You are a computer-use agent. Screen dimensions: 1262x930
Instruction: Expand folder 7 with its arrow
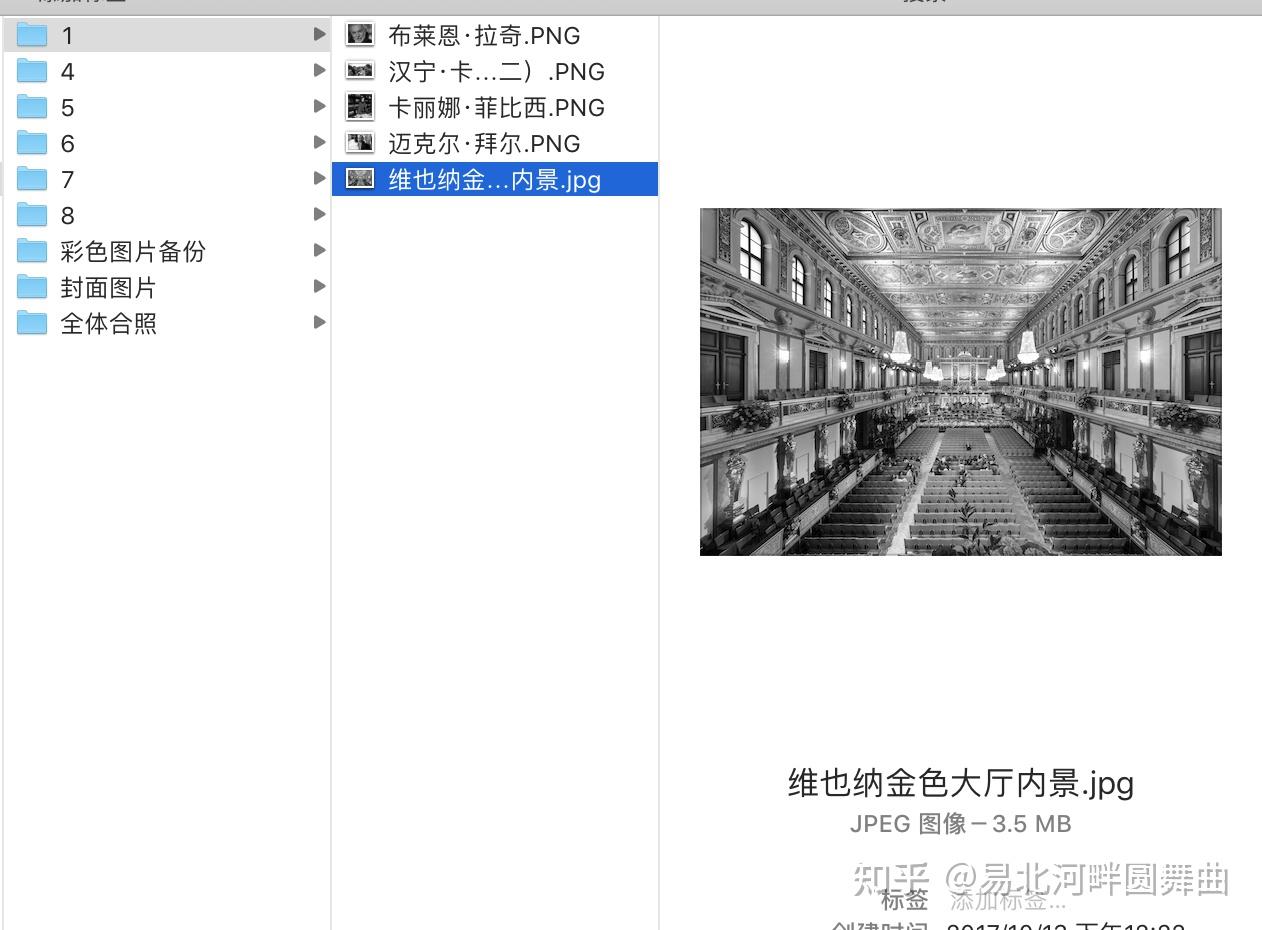(319, 179)
